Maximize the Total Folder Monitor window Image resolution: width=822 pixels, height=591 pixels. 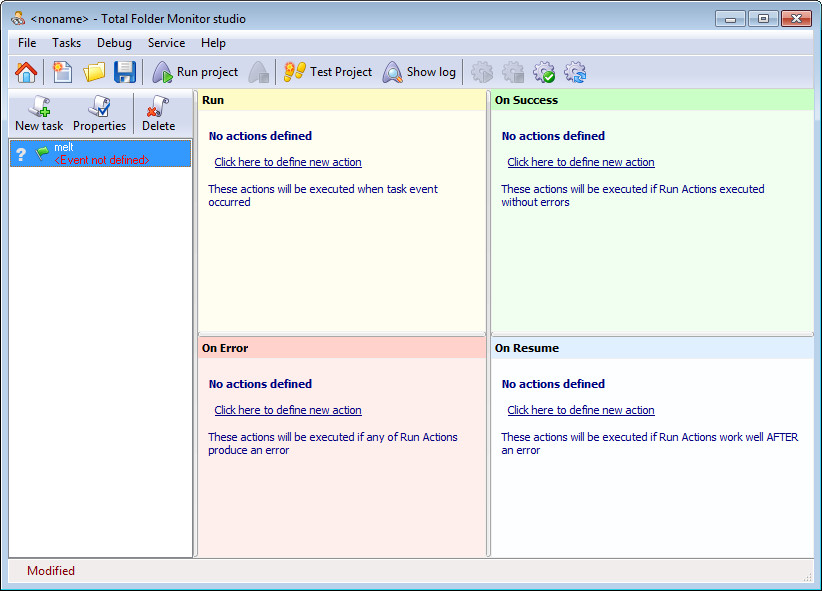point(763,19)
